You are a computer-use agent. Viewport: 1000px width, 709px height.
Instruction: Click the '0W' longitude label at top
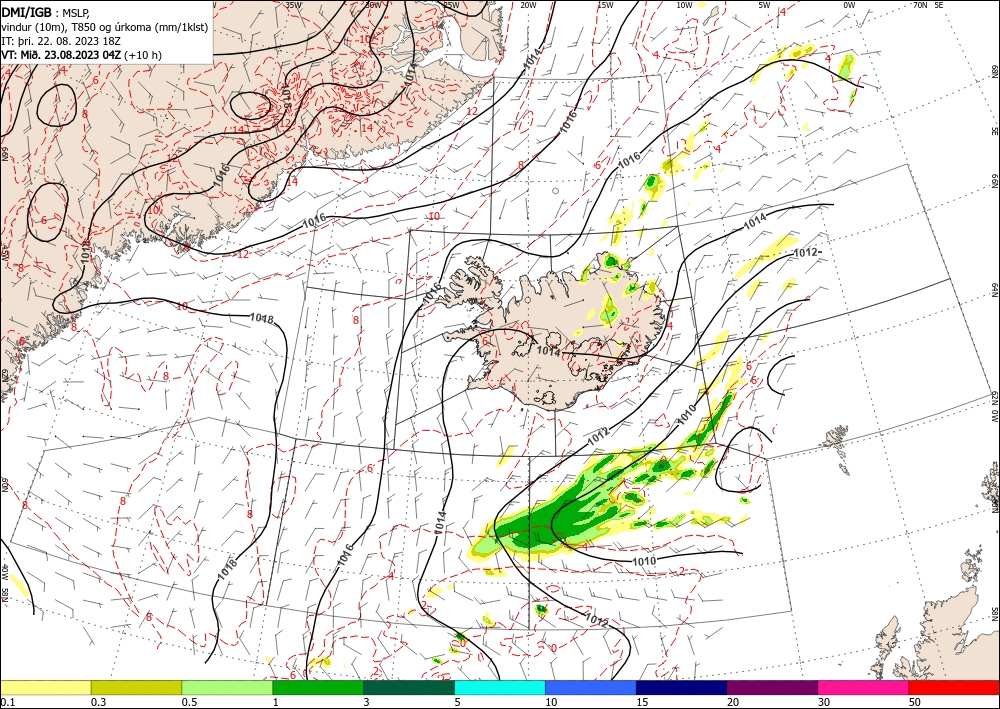click(849, 5)
